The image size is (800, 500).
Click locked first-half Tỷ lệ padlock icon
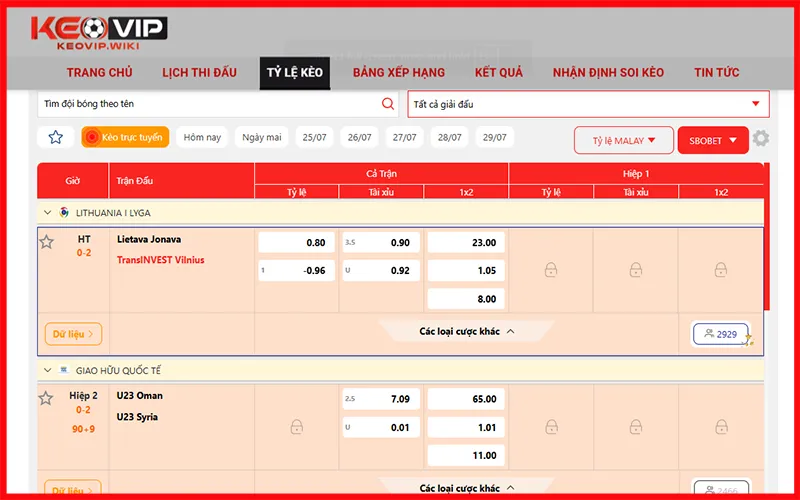tap(551, 270)
